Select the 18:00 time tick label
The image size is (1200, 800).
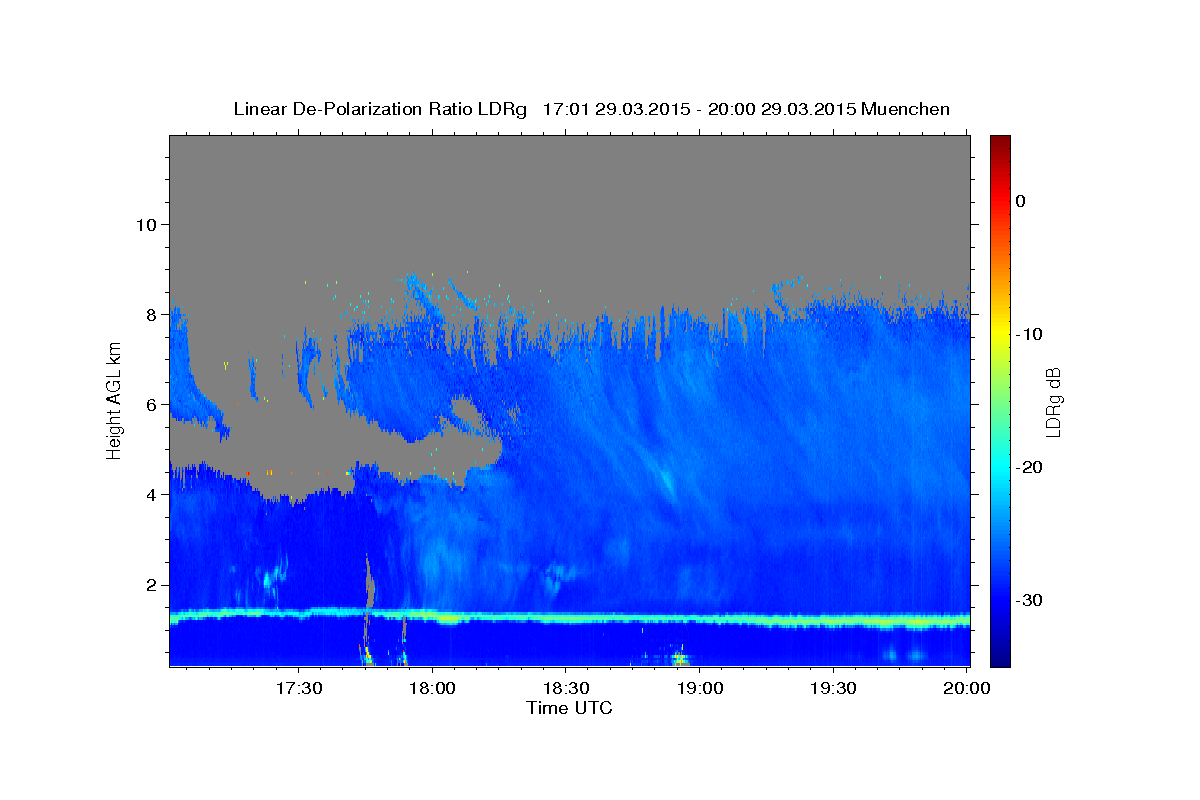432,689
